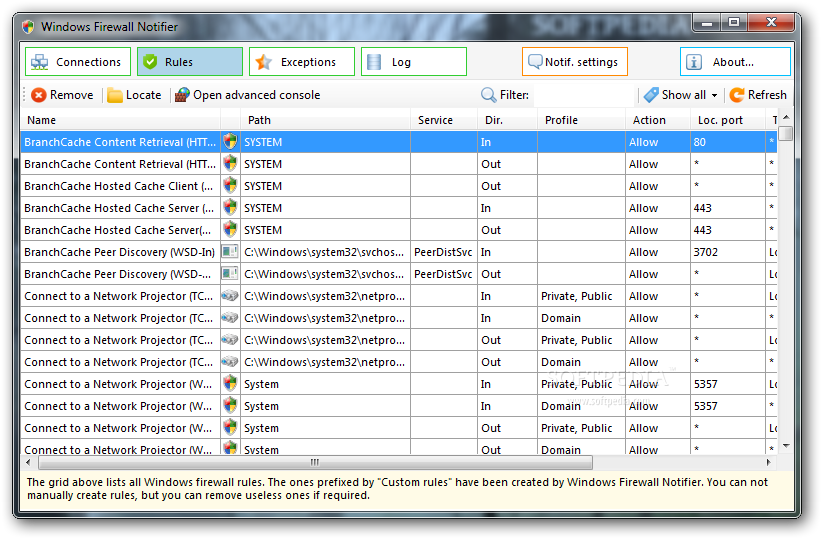Sort rules by the Action column
Image resolution: width=822 pixels, height=539 pixels.
[658, 120]
